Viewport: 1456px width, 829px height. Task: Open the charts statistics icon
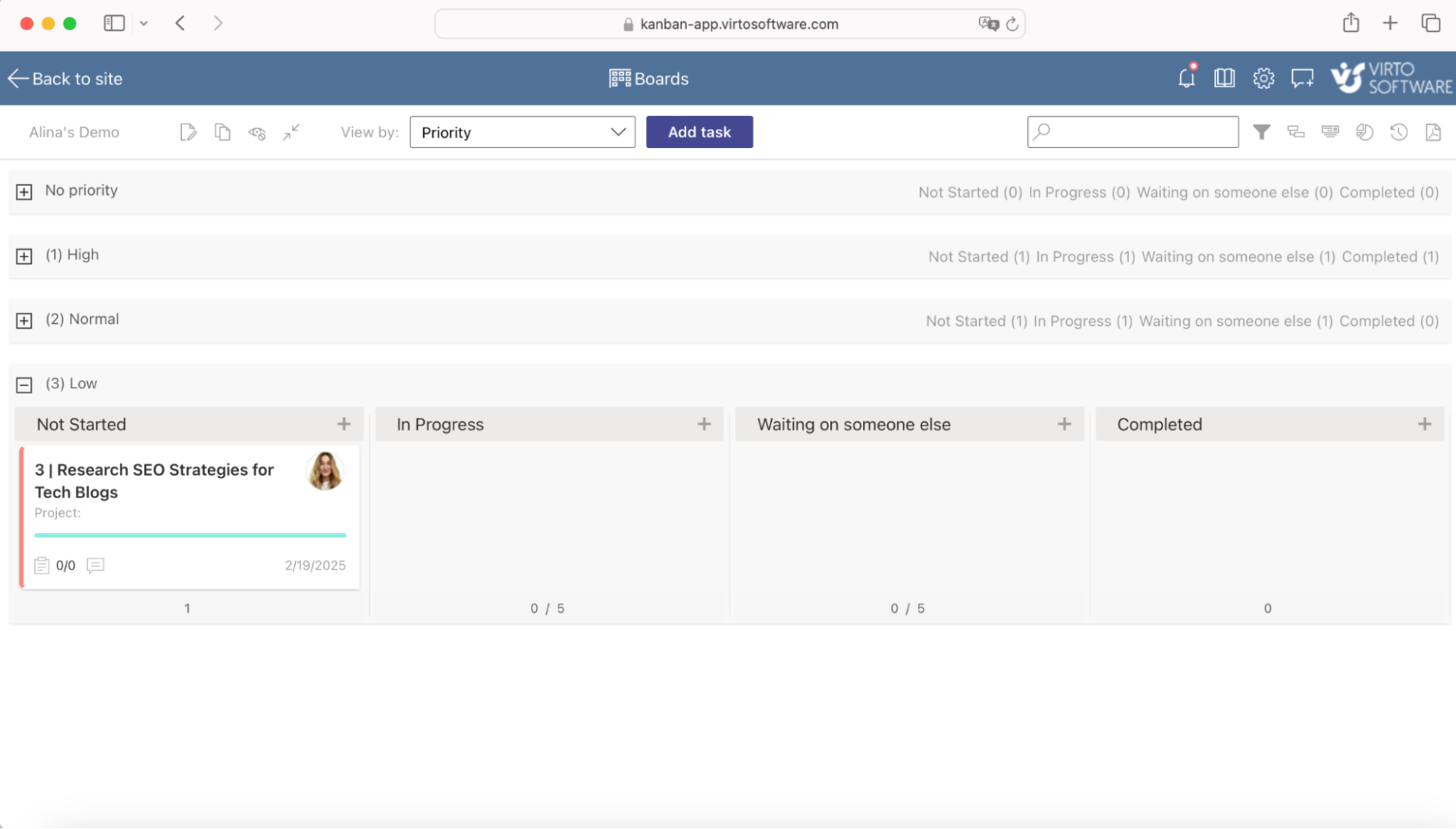pos(1365,131)
